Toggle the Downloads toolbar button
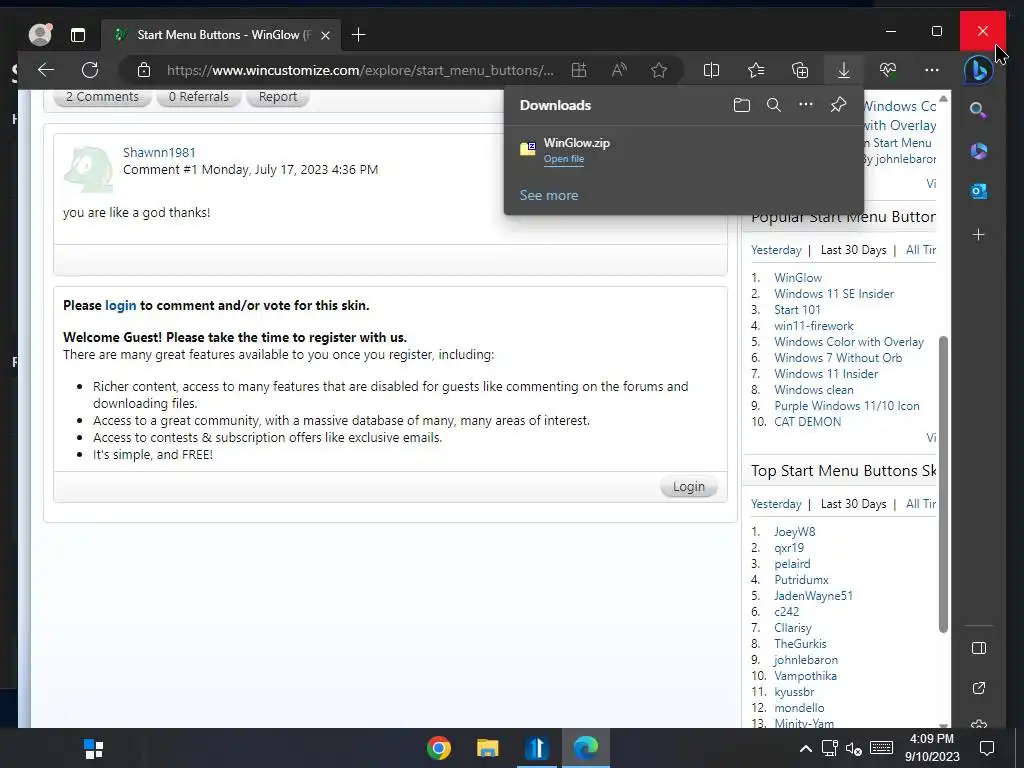This screenshot has width=1024, height=768. tap(844, 70)
